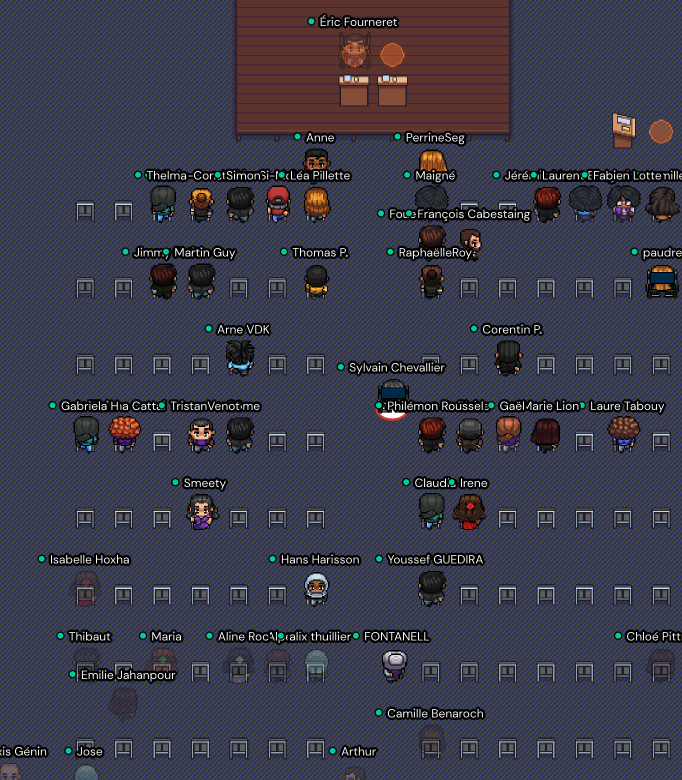The image size is (682, 780).
Task: Click Laure Tabouy's curly-haired avatar
Action: click(x=623, y=434)
